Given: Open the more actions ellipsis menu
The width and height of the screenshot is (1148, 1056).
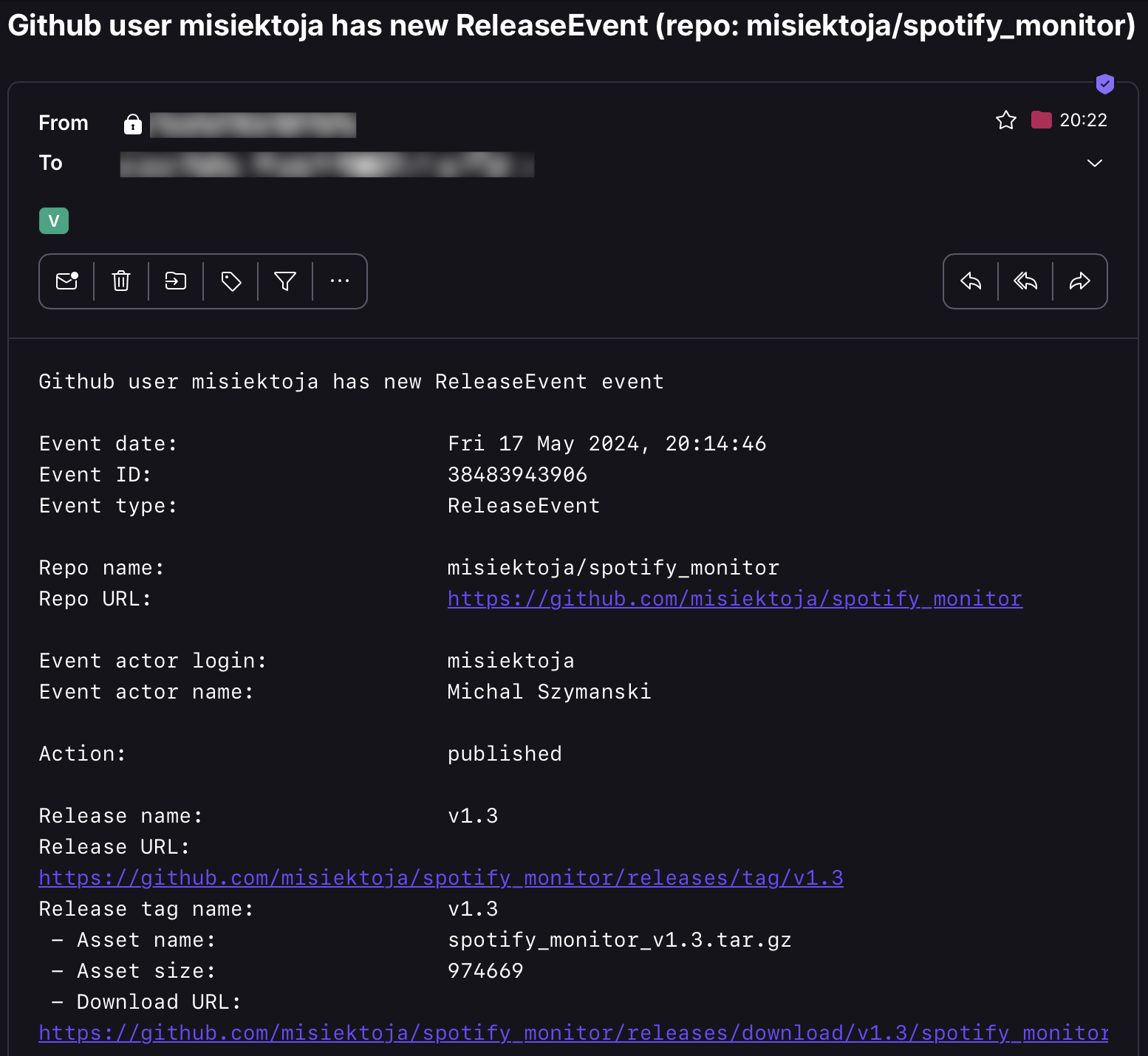Looking at the screenshot, I should point(340,281).
